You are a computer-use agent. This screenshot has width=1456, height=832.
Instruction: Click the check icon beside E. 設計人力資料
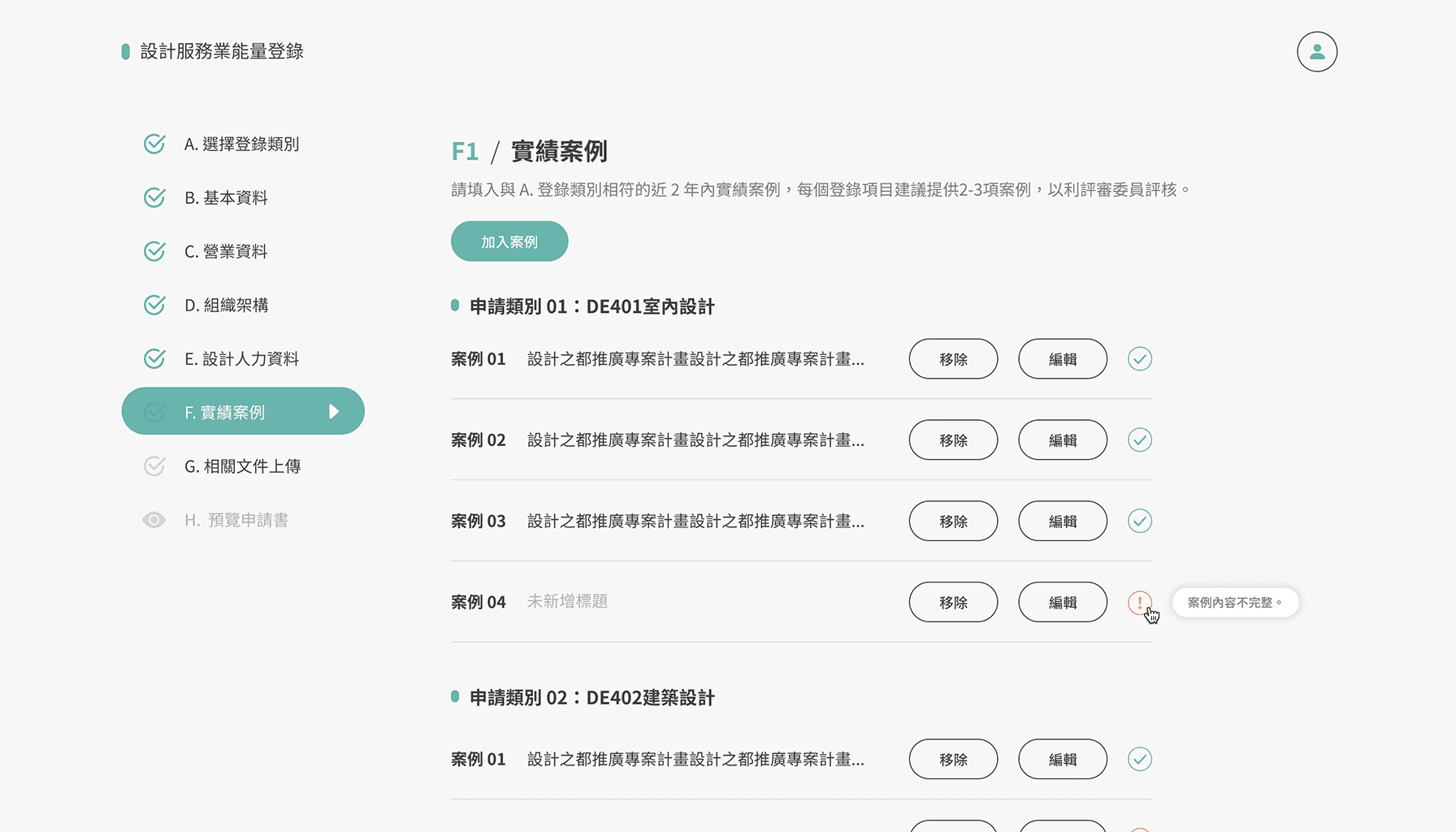[x=154, y=357]
